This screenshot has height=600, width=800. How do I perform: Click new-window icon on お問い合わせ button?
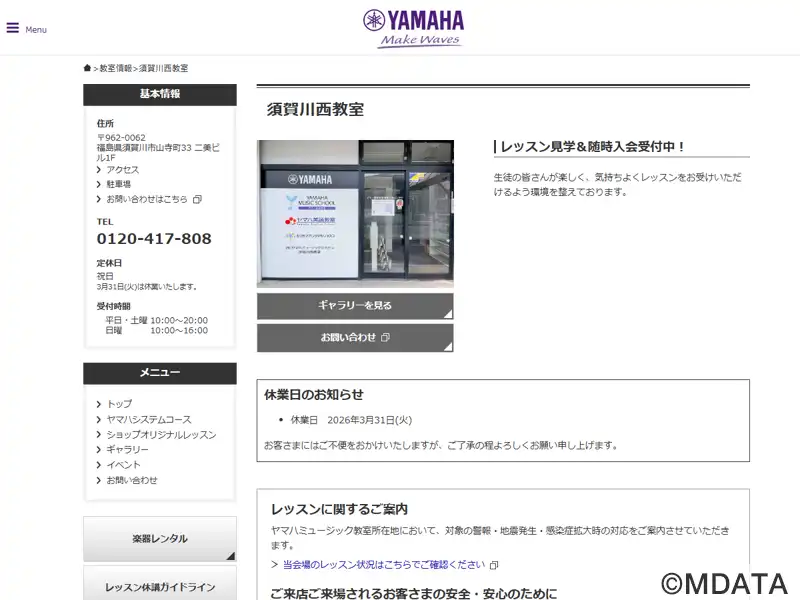click(x=386, y=337)
